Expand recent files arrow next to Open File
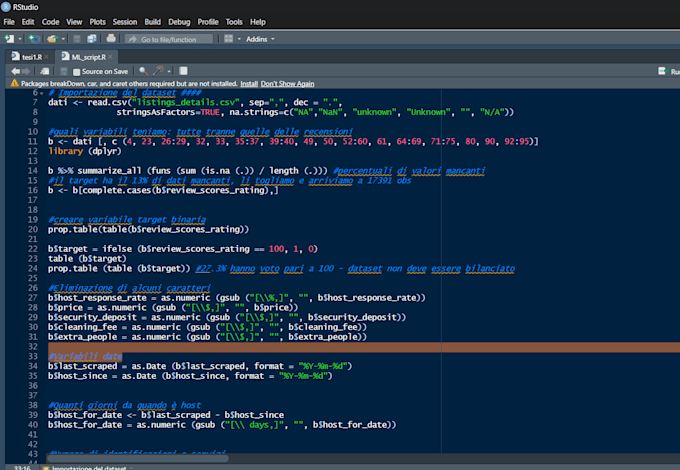 coord(63,39)
